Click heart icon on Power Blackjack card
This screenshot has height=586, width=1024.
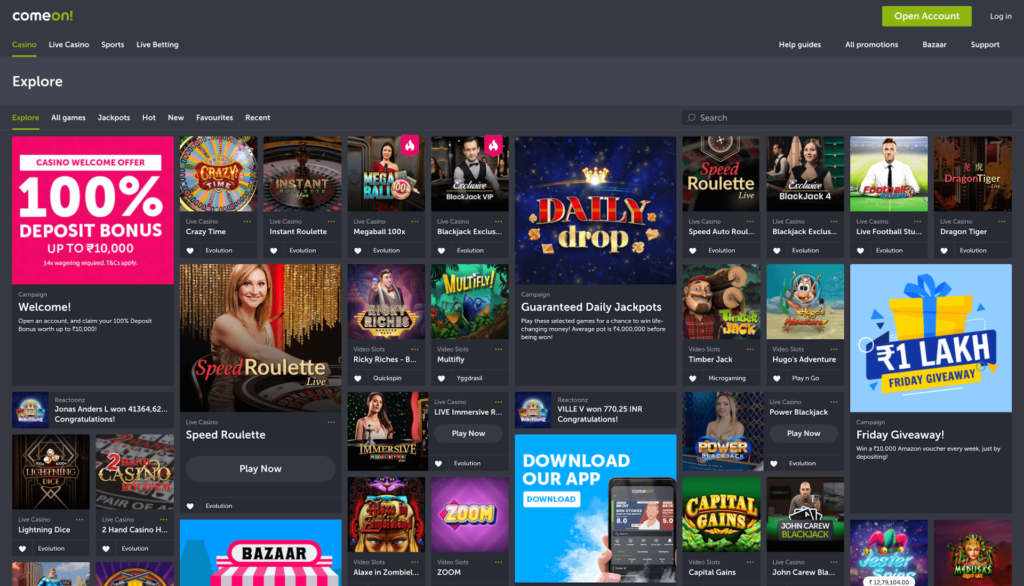click(x=774, y=464)
